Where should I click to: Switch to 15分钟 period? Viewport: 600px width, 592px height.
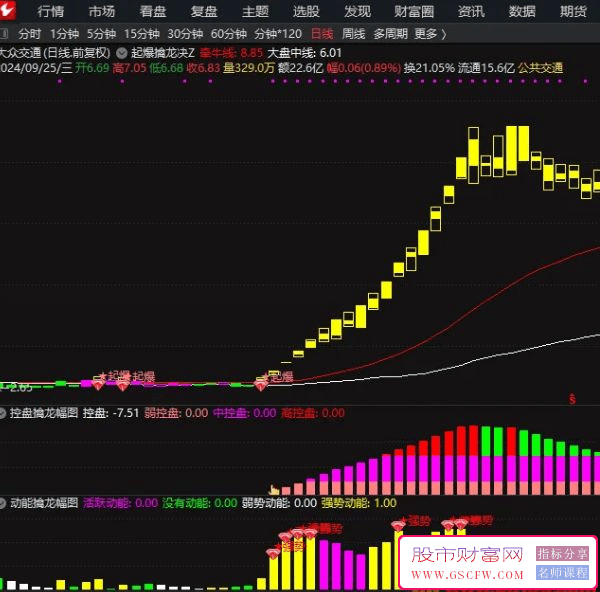pyautogui.click(x=142, y=34)
